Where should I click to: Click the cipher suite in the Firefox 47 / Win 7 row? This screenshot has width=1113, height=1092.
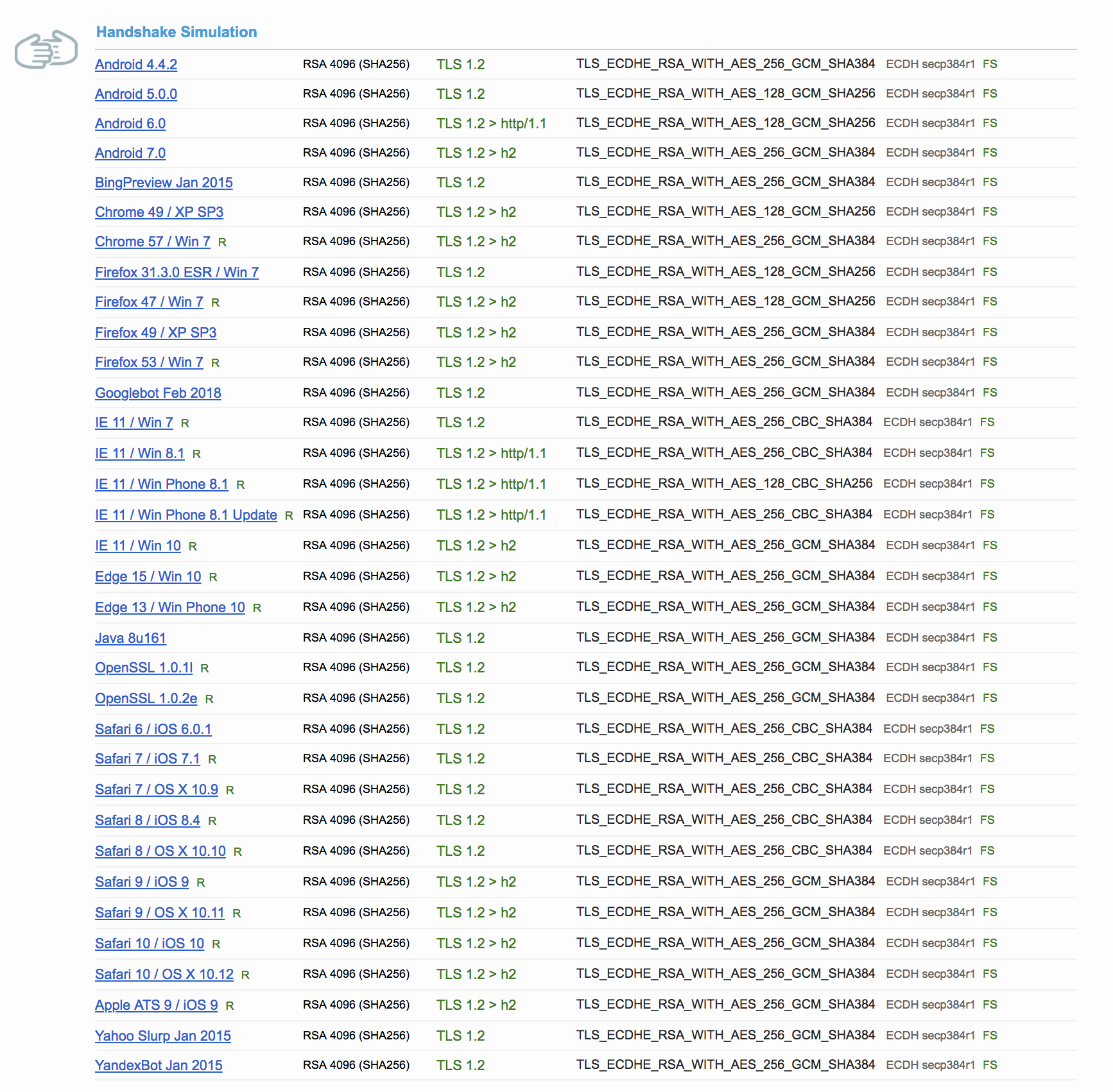726,301
